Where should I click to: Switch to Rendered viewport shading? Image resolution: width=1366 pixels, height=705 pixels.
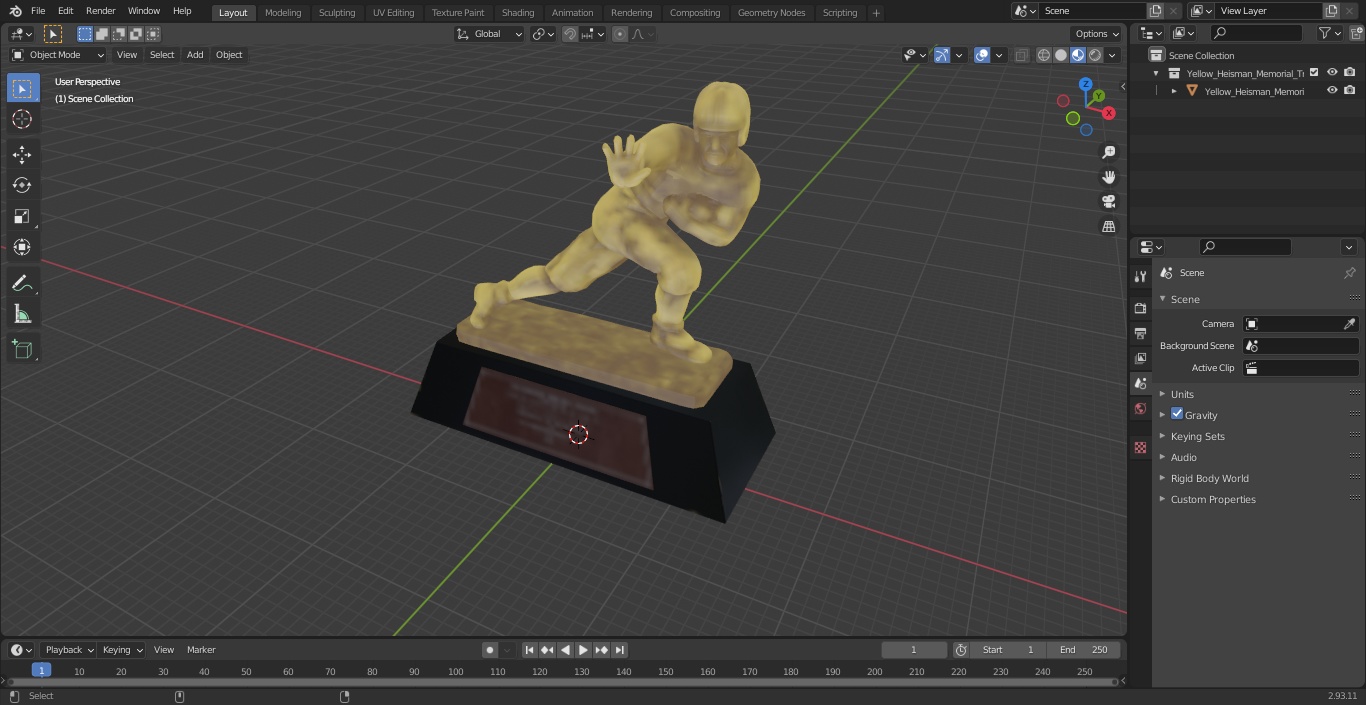pos(1095,55)
